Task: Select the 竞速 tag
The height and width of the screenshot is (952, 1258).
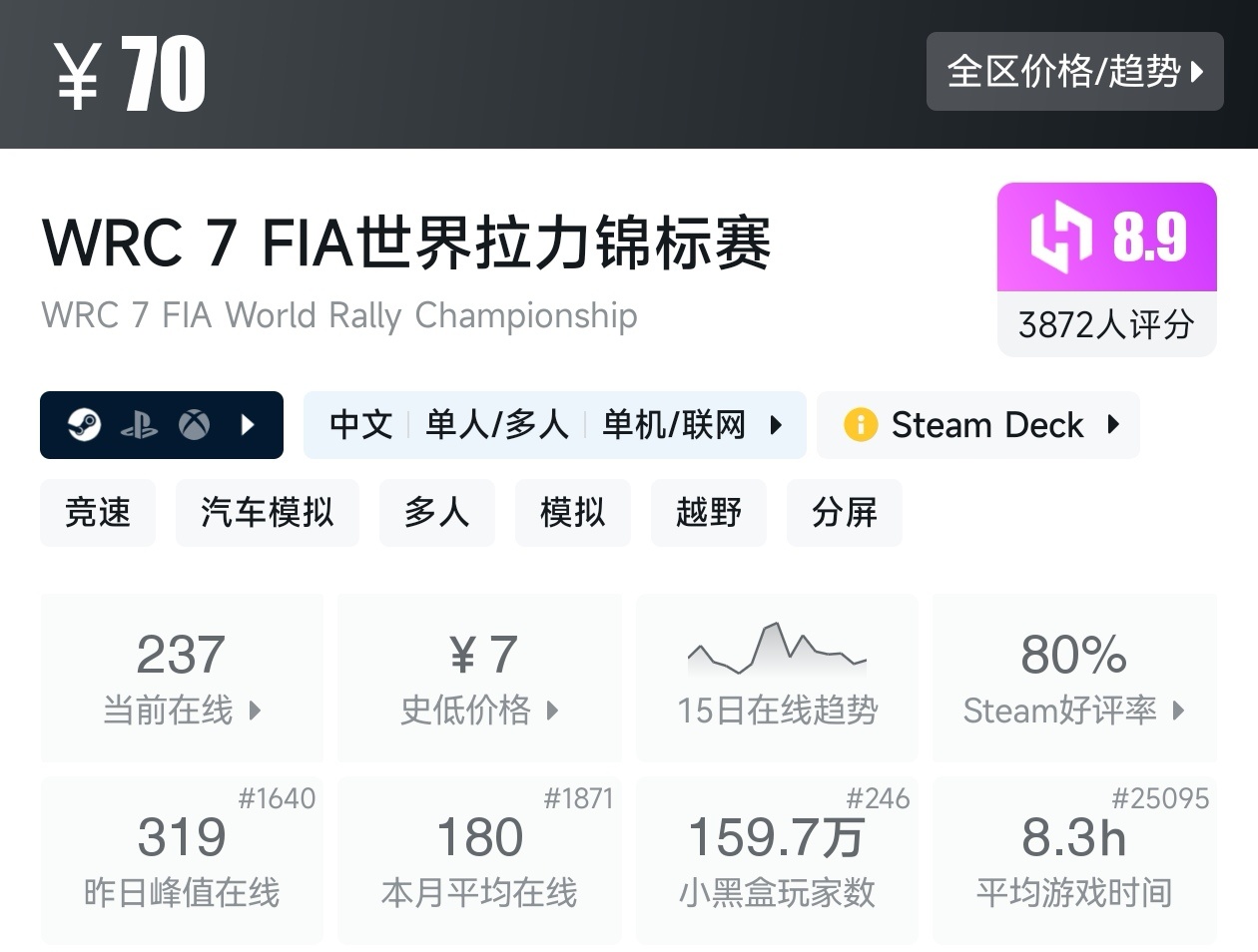Action: pyautogui.click(x=97, y=513)
